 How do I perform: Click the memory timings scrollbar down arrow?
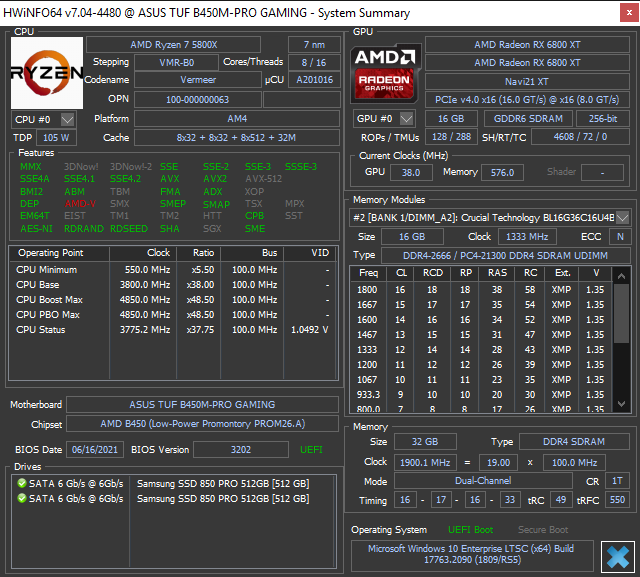tap(621, 404)
